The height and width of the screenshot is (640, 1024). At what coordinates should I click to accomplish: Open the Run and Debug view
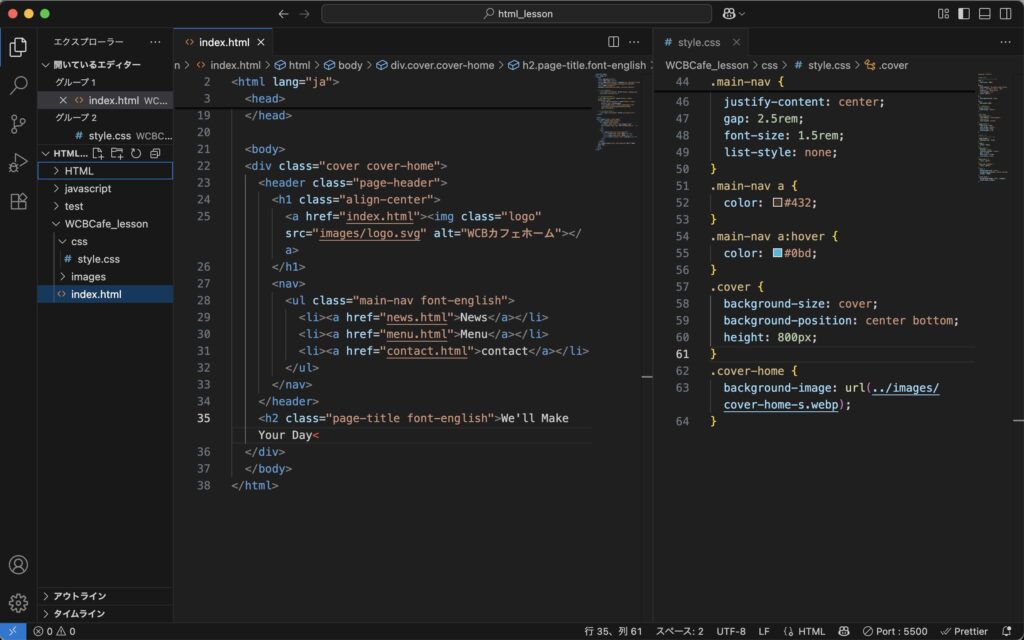tap(18, 163)
